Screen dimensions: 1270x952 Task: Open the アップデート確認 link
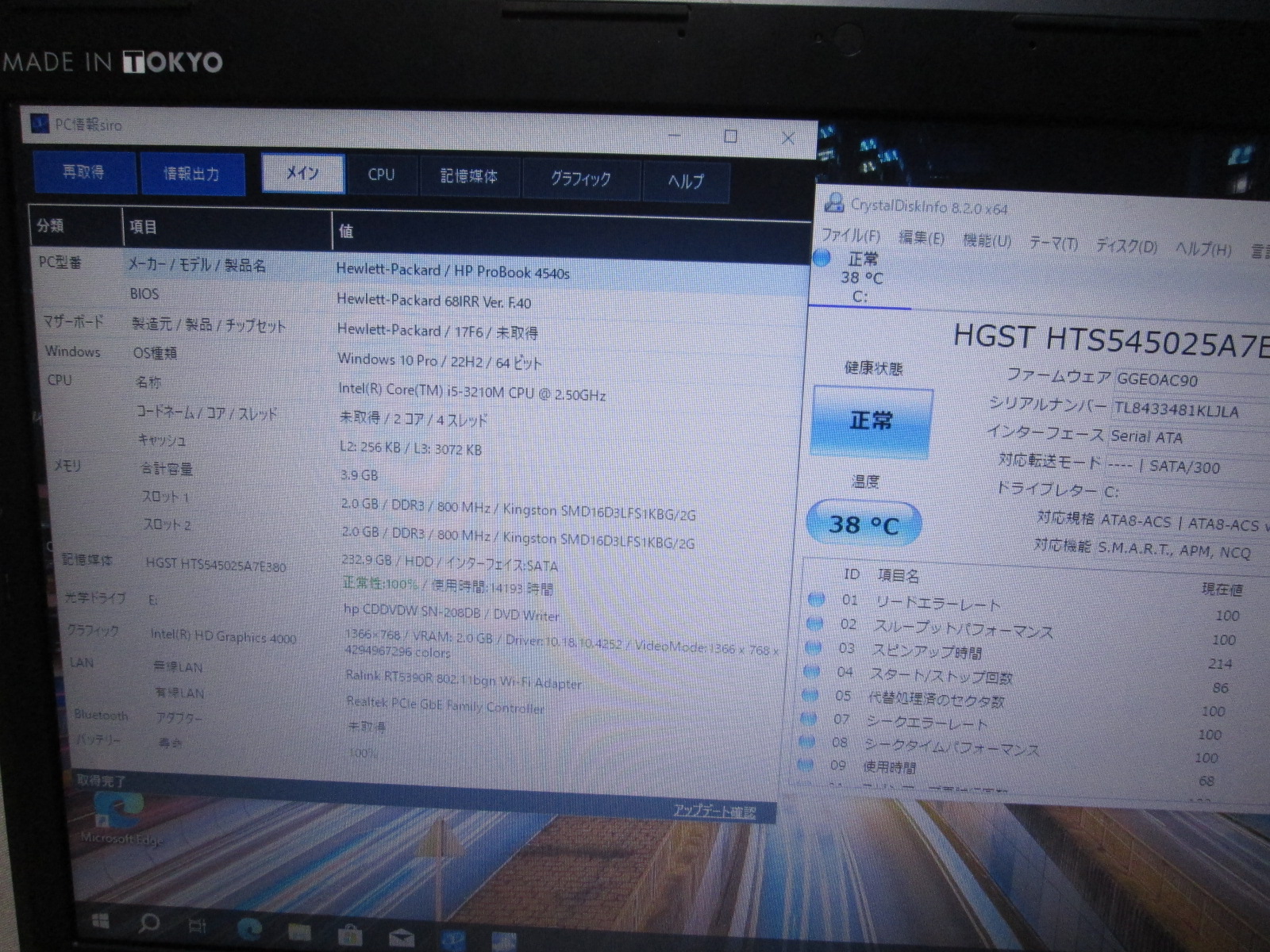point(714,811)
